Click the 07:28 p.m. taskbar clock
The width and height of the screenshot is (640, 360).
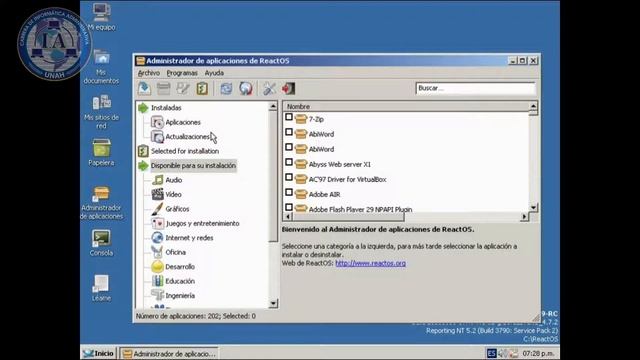pos(538,353)
